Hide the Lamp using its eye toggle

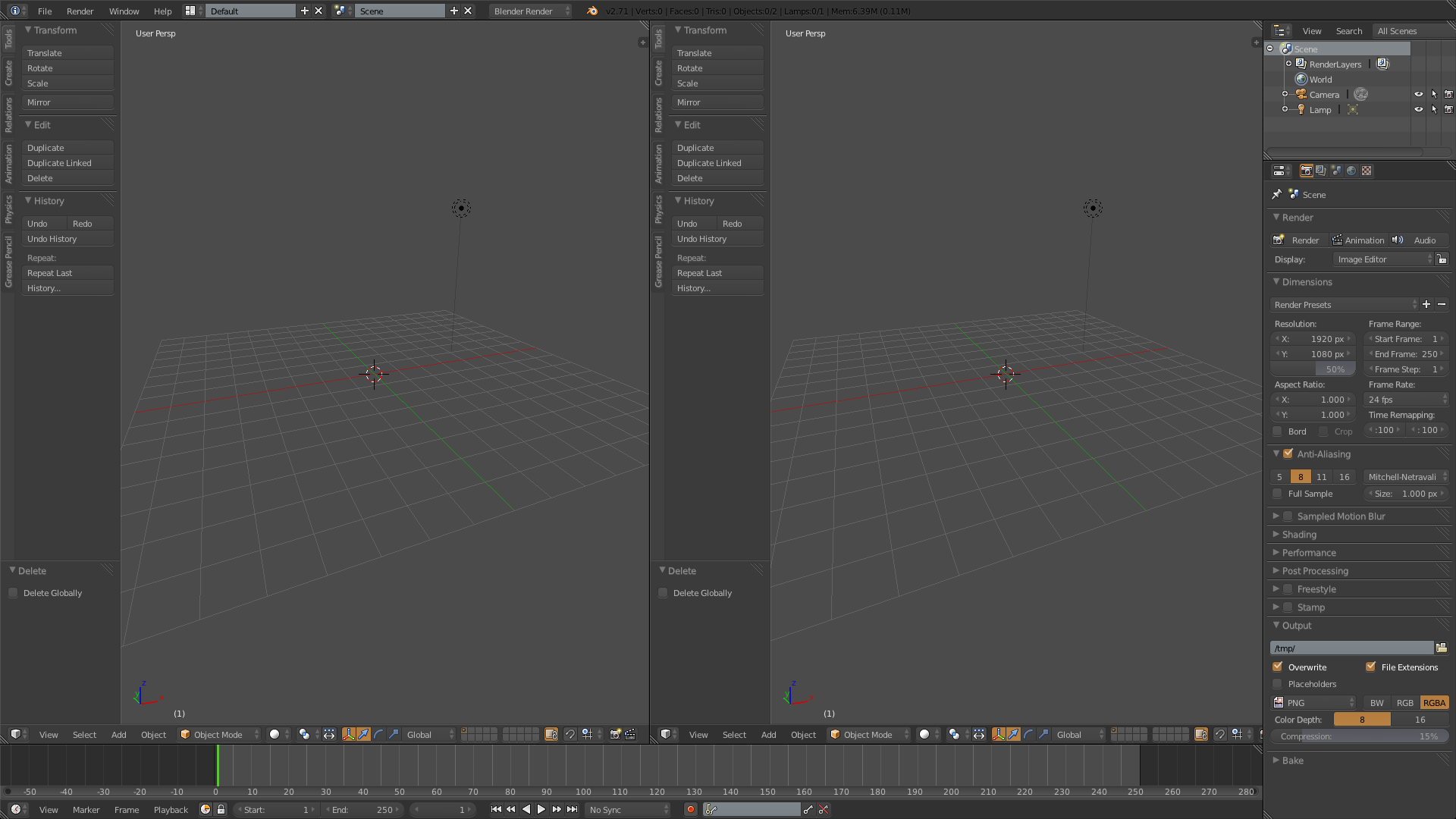pyautogui.click(x=1420, y=109)
